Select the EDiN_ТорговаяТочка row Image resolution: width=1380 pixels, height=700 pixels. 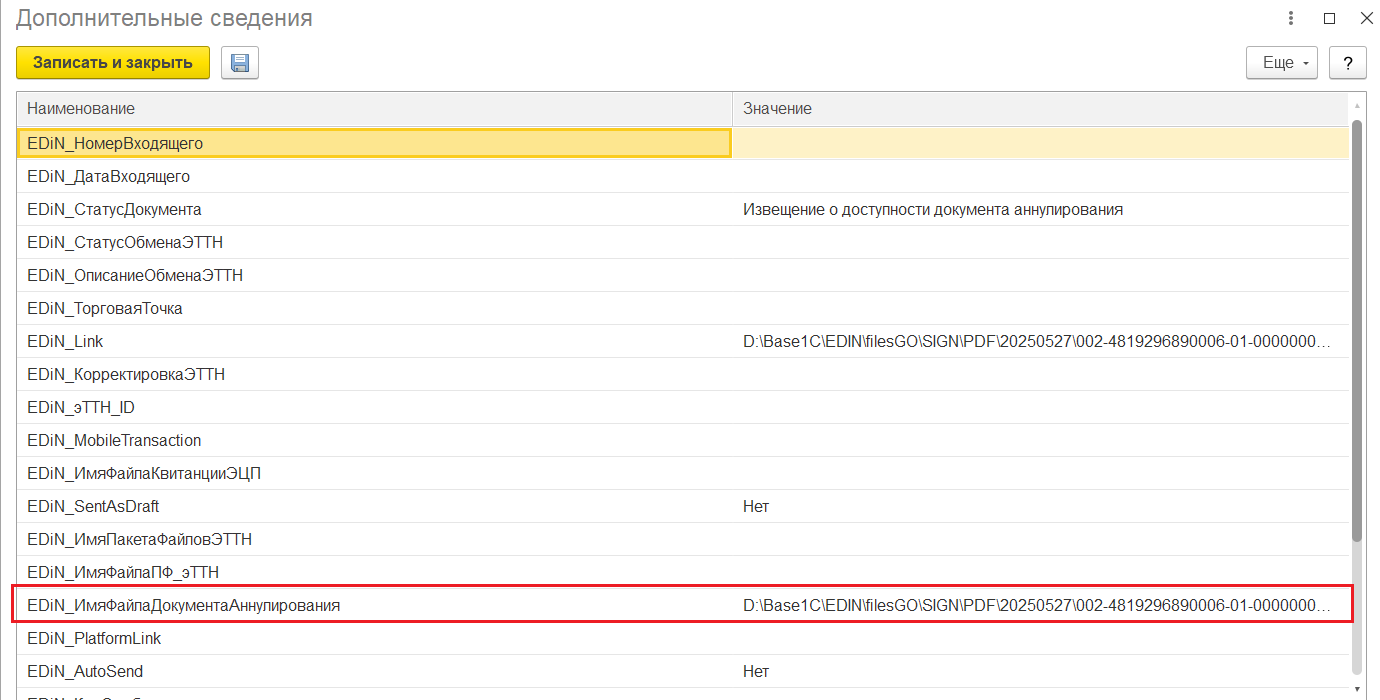pos(683,308)
